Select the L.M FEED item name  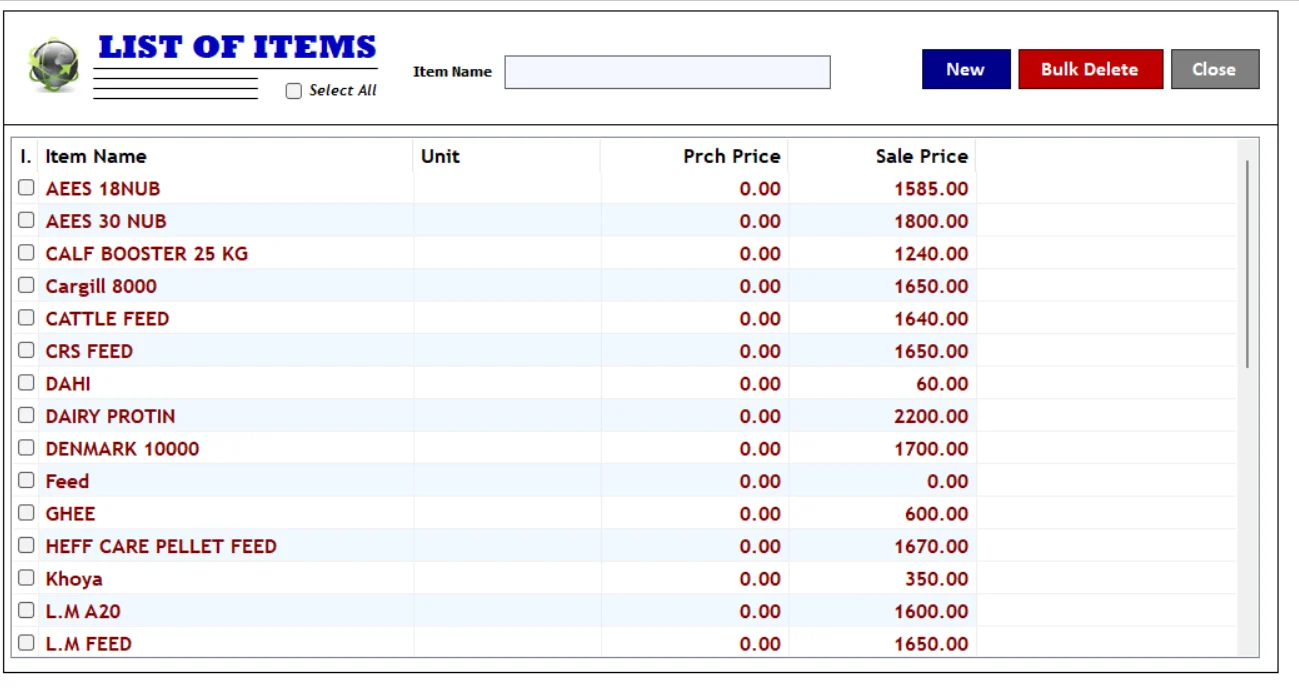click(x=88, y=644)
